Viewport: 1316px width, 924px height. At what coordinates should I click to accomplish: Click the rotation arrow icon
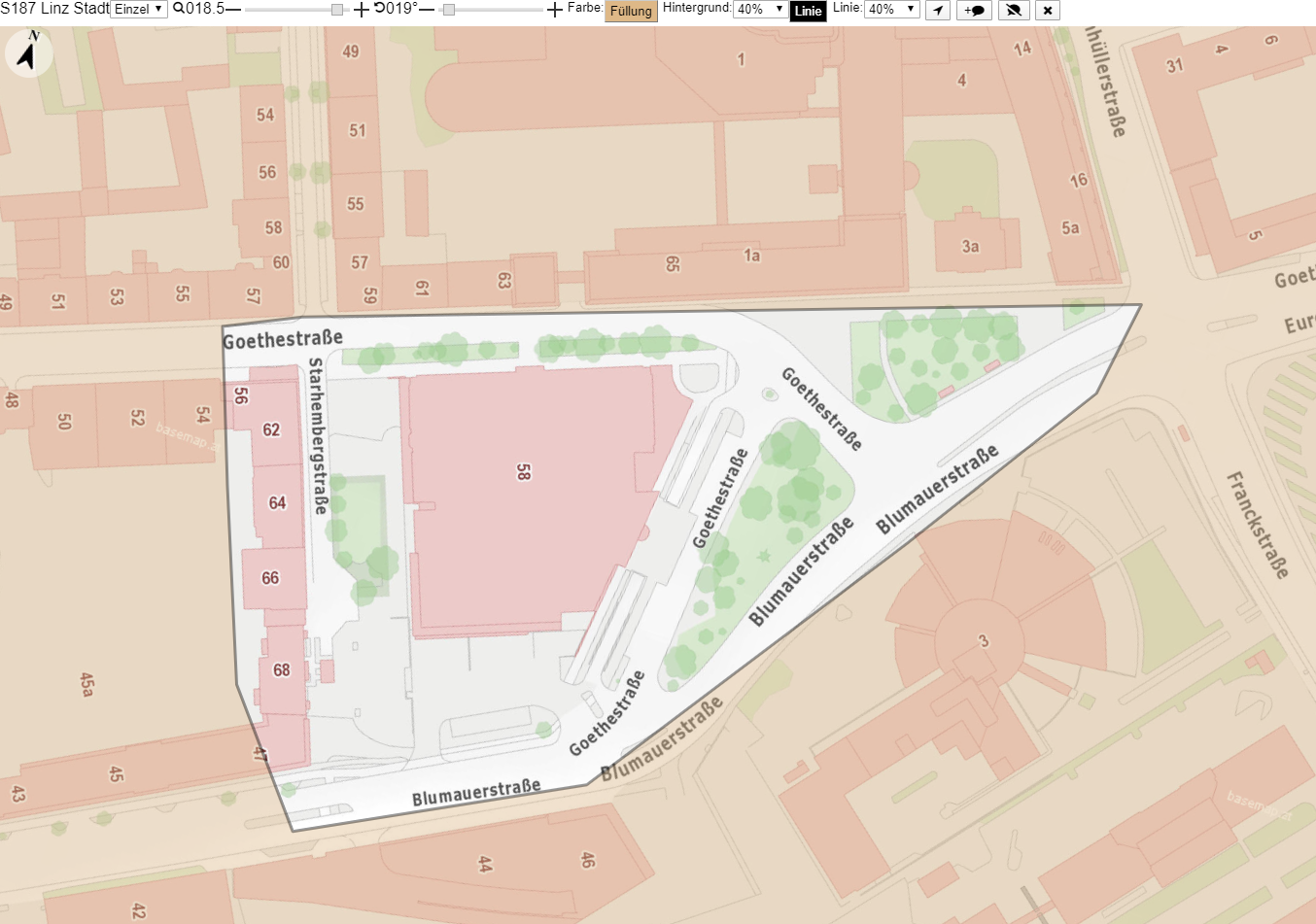(x=380, y=9)
